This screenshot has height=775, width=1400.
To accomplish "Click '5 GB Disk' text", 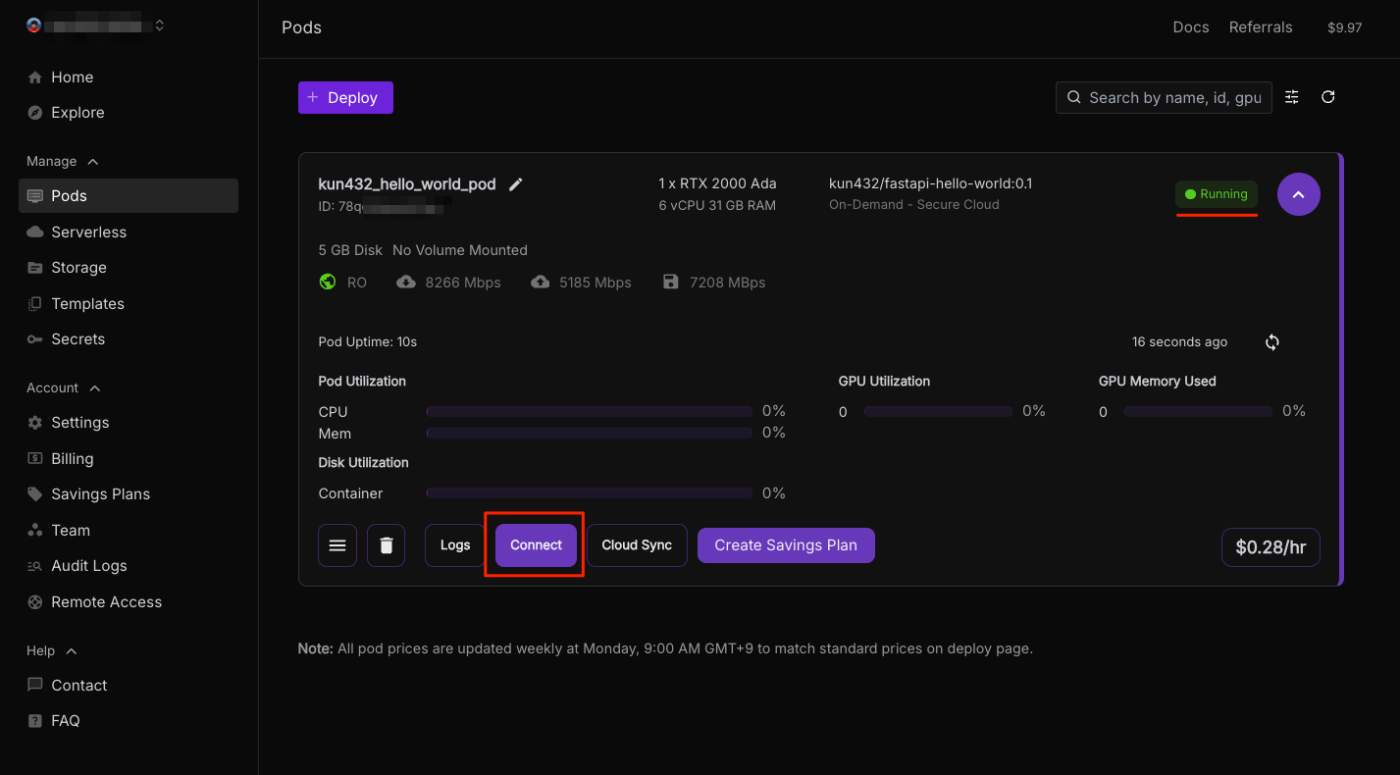I will 350,250.
